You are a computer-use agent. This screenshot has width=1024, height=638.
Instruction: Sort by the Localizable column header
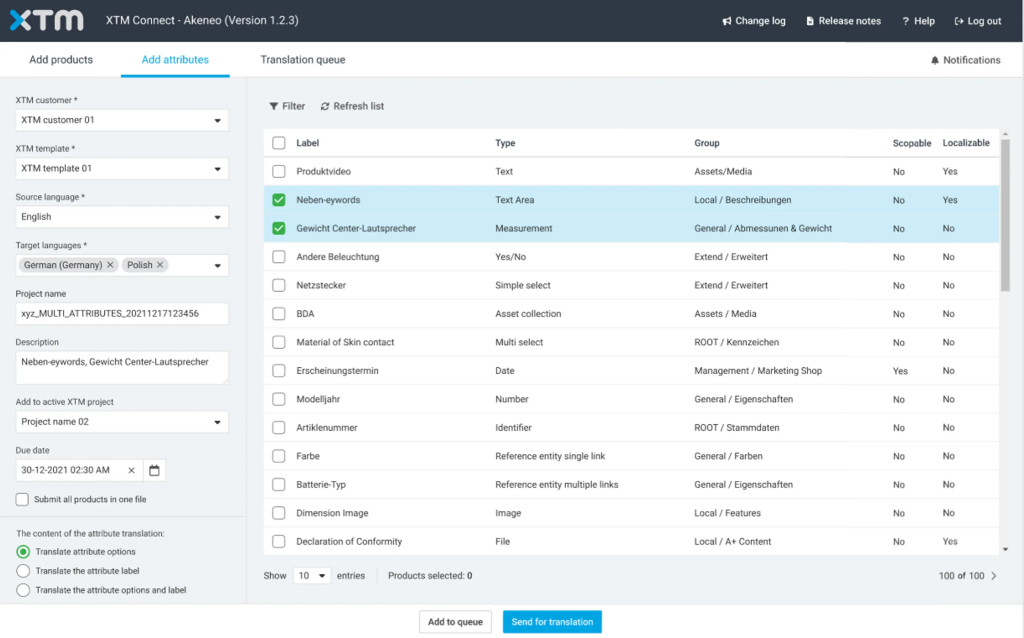pos(966,143)
